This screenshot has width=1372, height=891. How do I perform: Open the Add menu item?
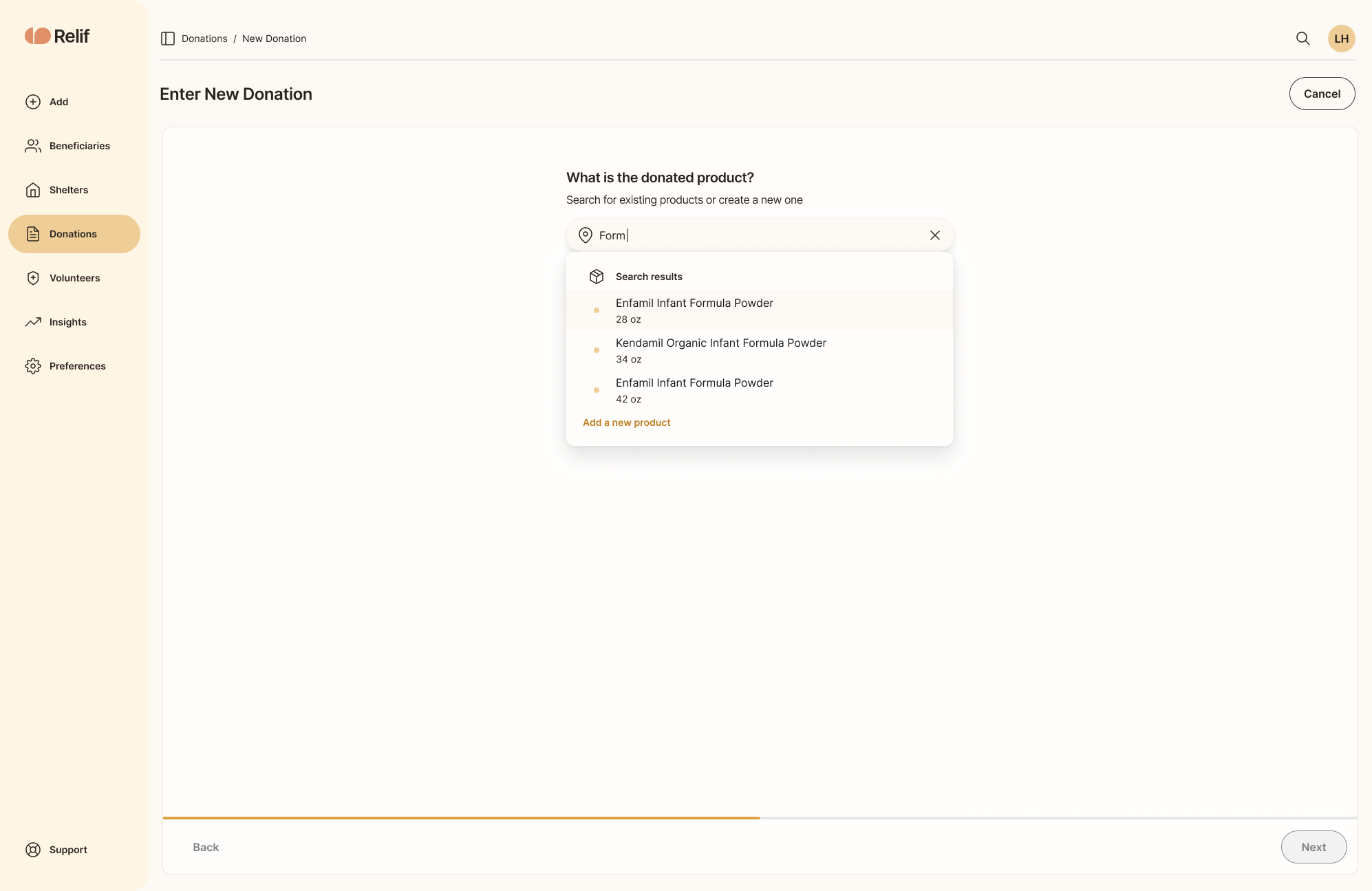coord(74,102)
